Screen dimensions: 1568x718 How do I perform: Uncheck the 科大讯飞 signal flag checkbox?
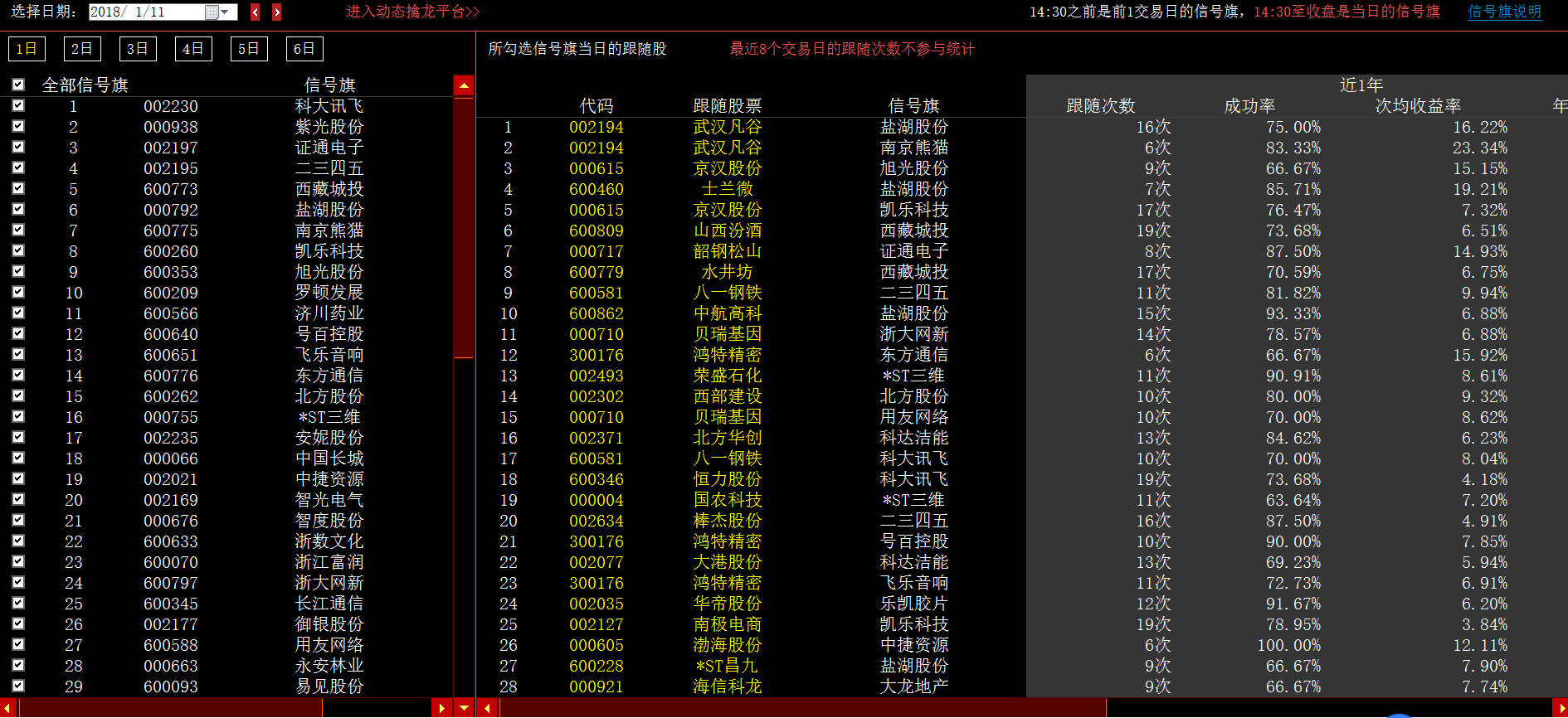pyautogui.click(x=18, y=105)
